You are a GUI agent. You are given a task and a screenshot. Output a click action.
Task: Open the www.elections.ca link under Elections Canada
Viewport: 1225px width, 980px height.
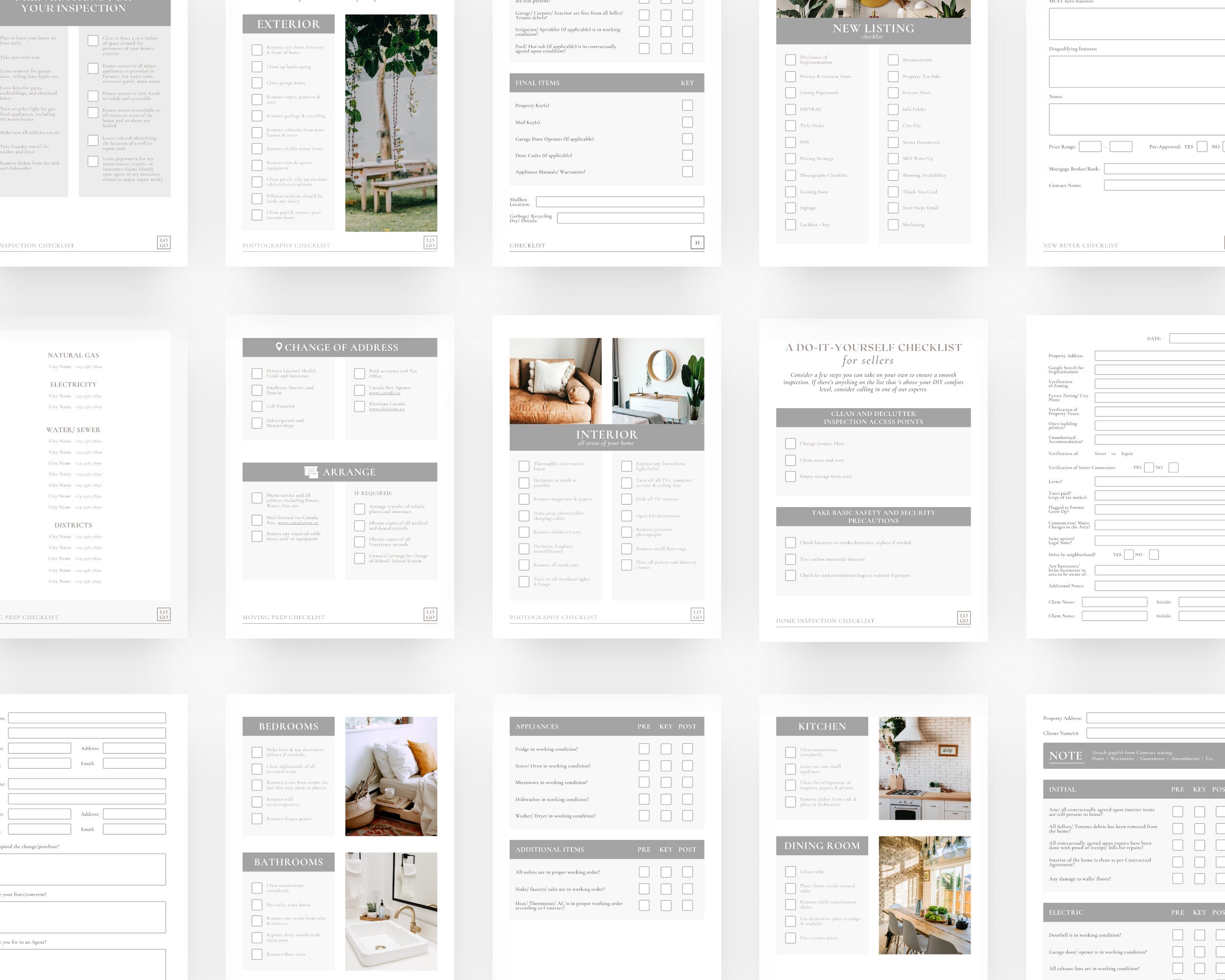click(386, 409)
